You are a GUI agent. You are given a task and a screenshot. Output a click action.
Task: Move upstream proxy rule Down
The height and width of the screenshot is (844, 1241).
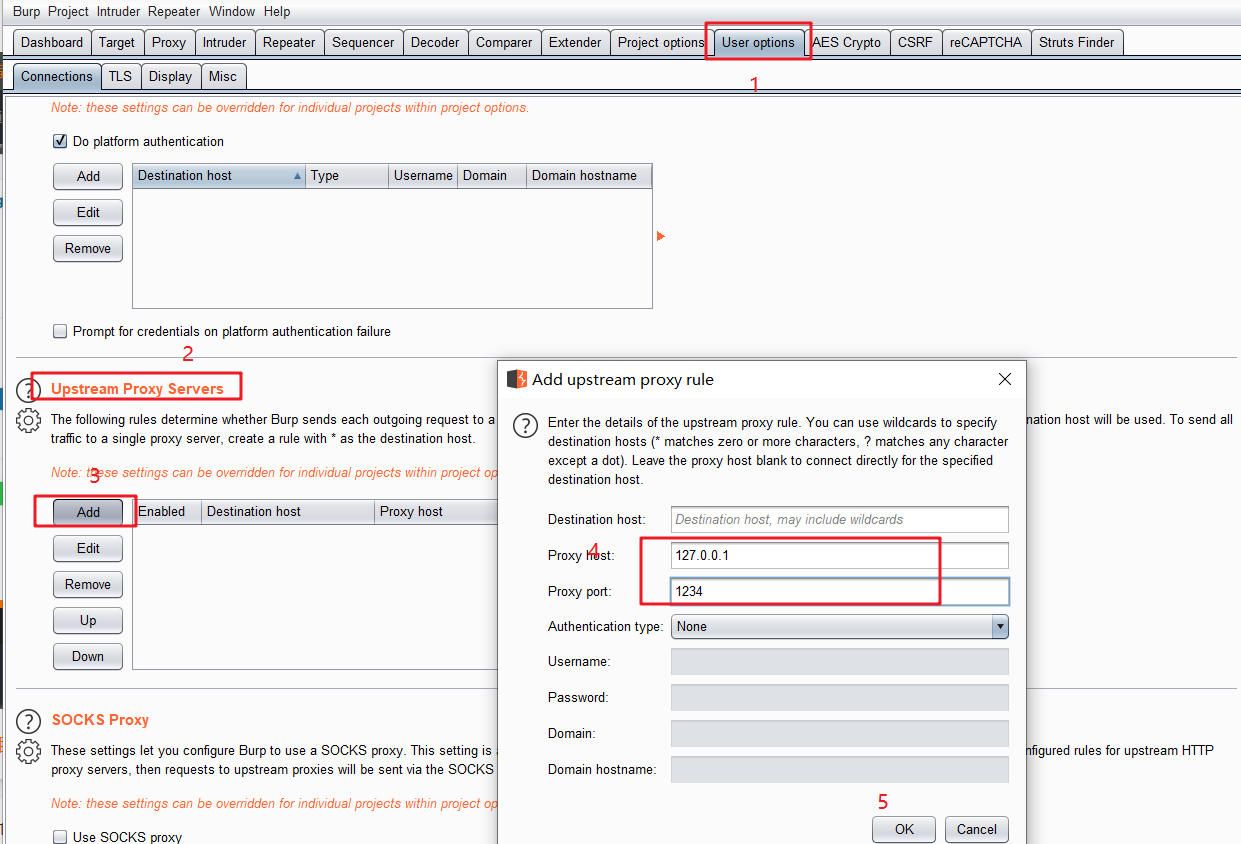click(x=88, y=656)
